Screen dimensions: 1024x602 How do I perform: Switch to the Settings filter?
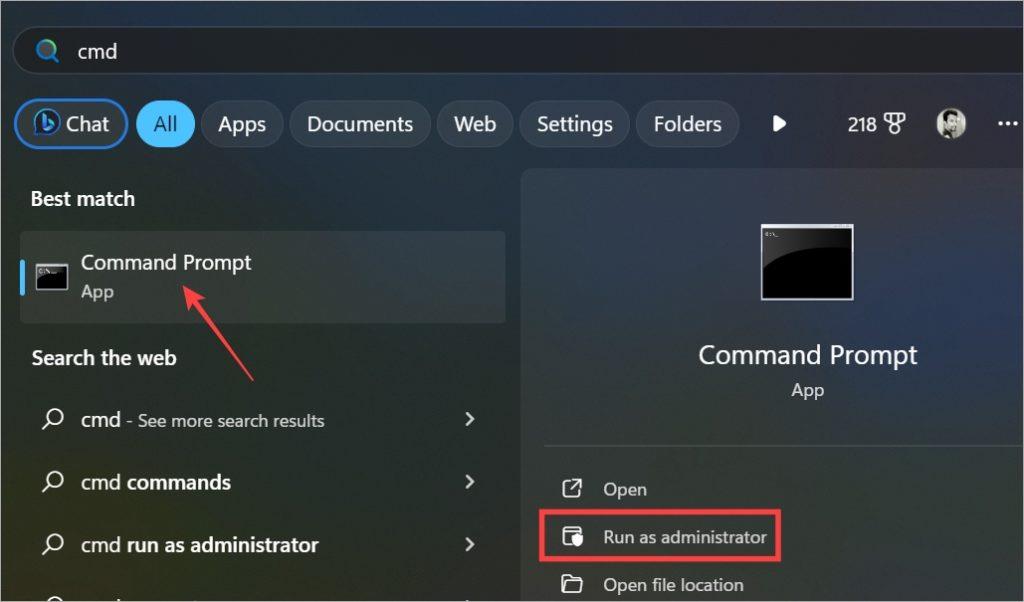pyautogui.click(x=575, y=123)
